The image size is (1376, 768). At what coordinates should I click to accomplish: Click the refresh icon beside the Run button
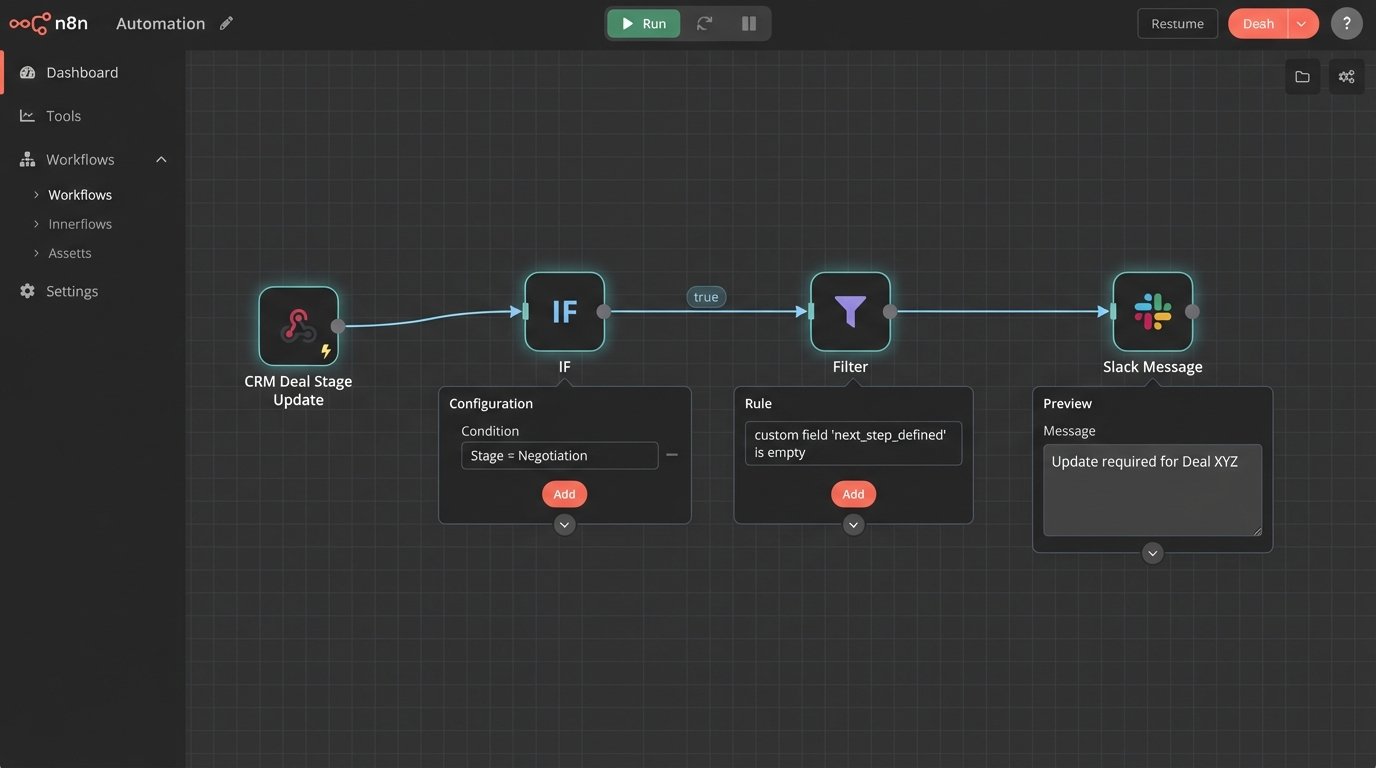coord(706,22)
